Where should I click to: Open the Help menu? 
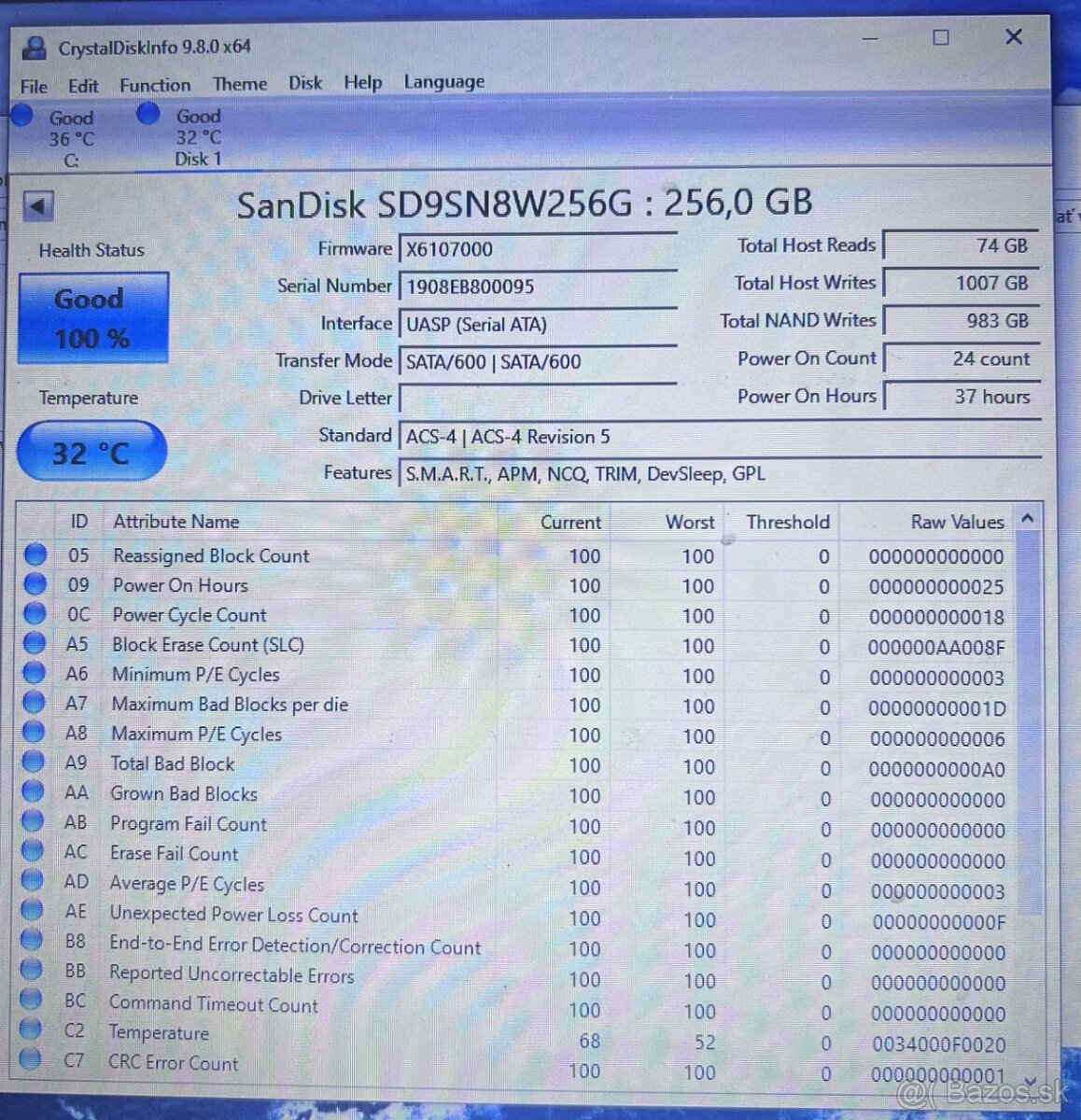click(363, 82)
